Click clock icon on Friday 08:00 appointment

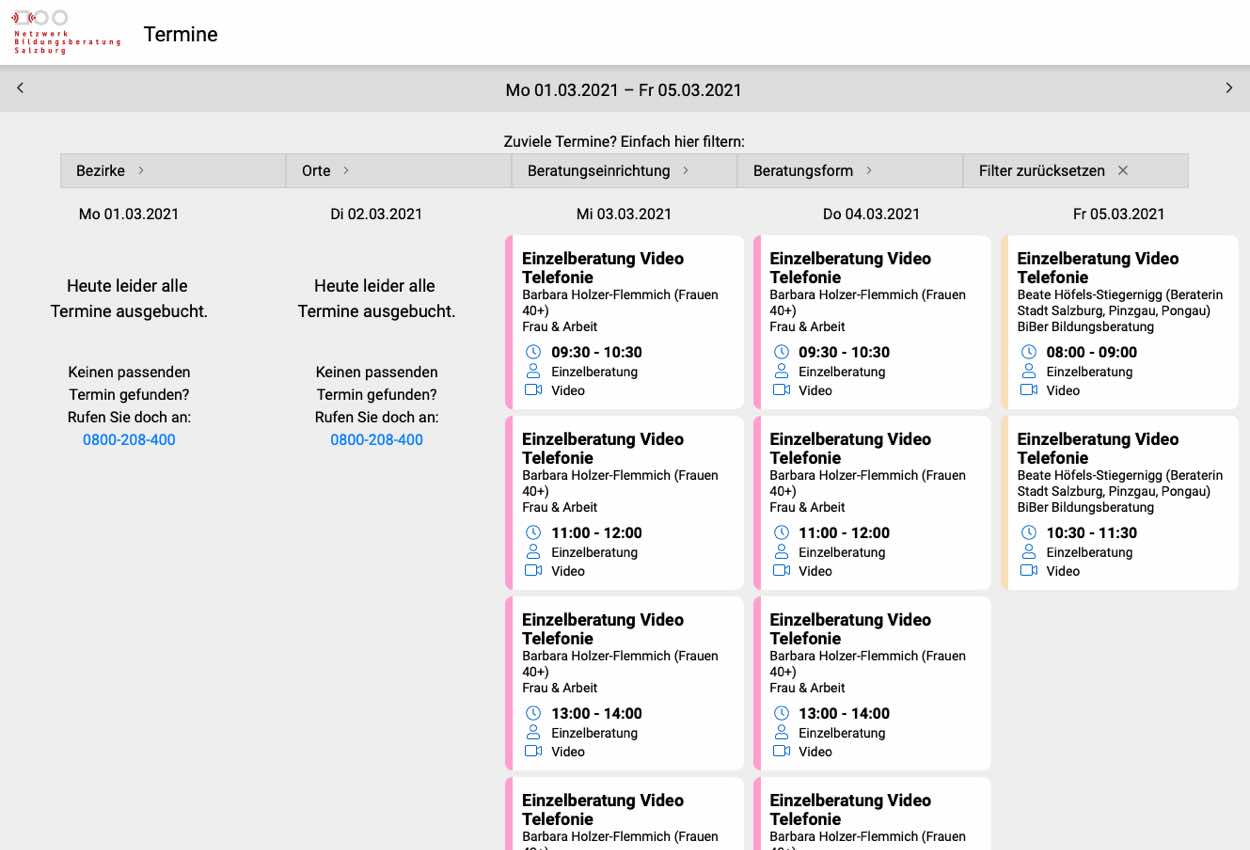pyautogui.click(x=1028, y=352)
